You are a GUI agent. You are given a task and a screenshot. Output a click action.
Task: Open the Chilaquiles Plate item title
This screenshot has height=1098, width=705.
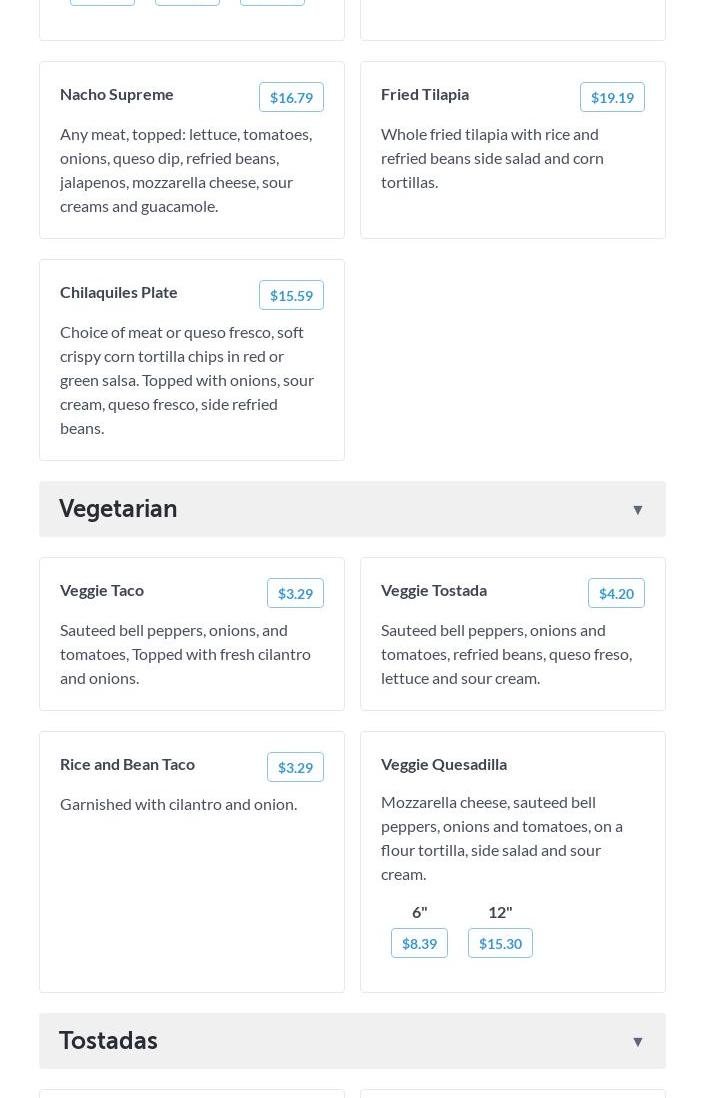[x=119, y=292]
